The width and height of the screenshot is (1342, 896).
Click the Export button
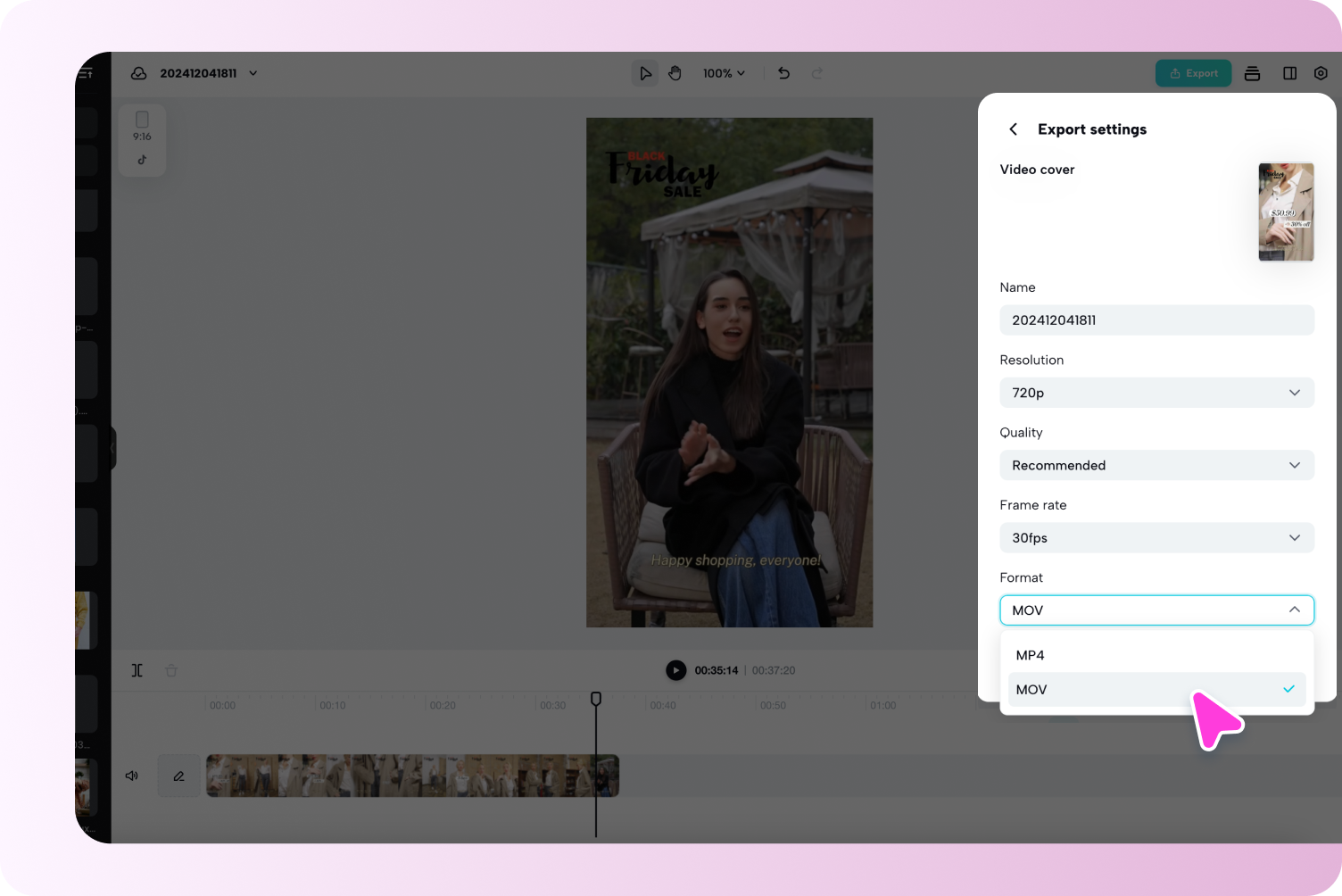pos(1194,73)
